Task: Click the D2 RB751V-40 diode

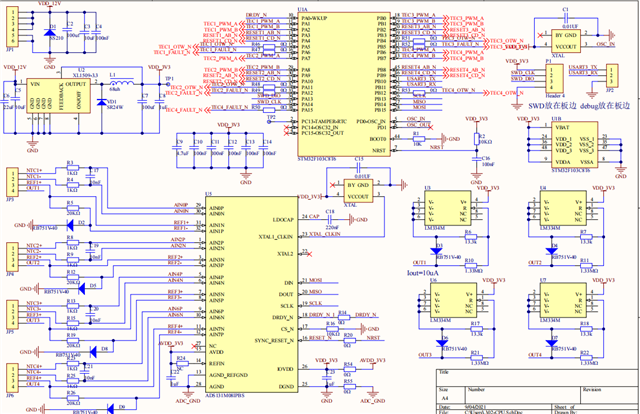Action: click(70, 225)
